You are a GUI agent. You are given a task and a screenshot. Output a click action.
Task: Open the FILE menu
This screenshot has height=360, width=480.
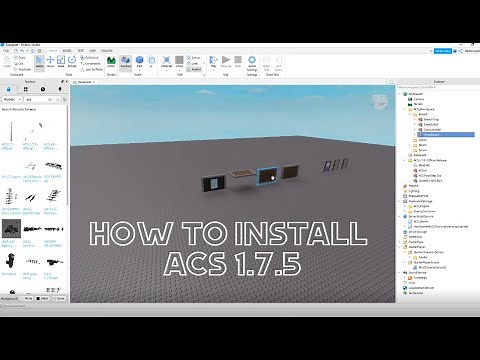6,51
